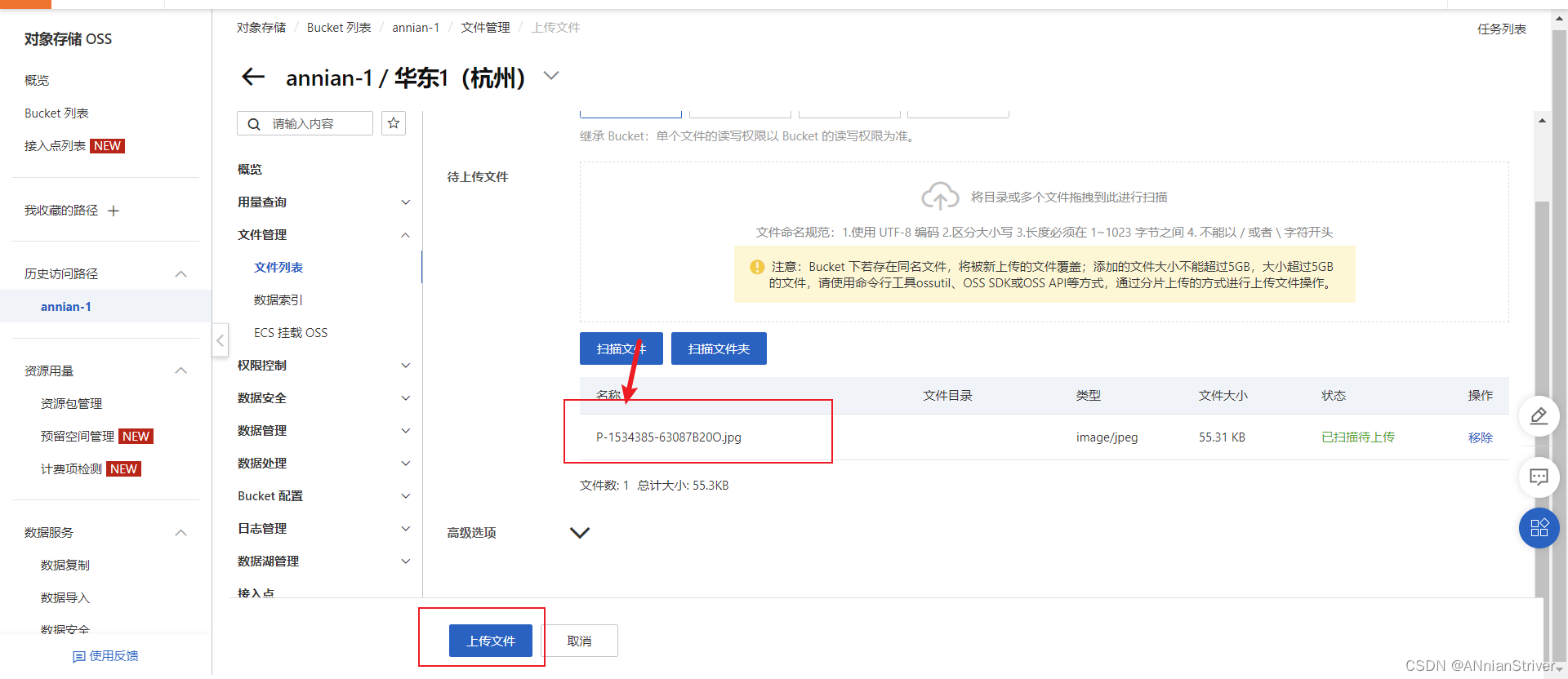Go back with the left arrow icon

tap(253, 77)
